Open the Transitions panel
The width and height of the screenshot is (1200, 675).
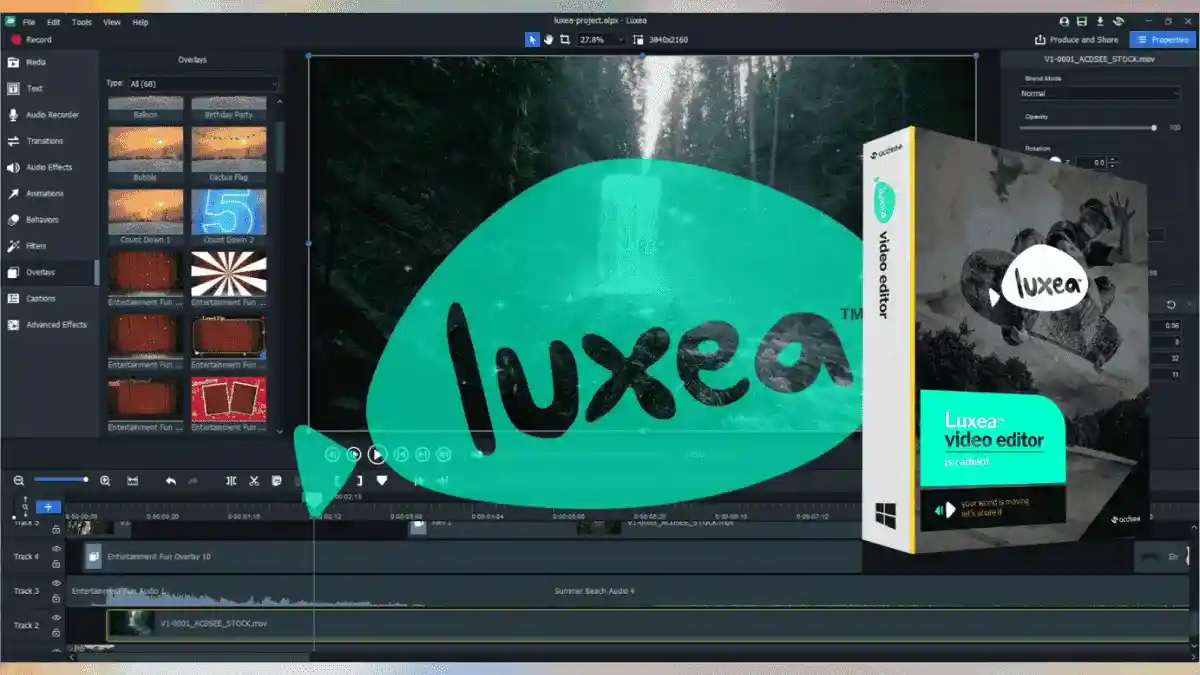[49, 141]
